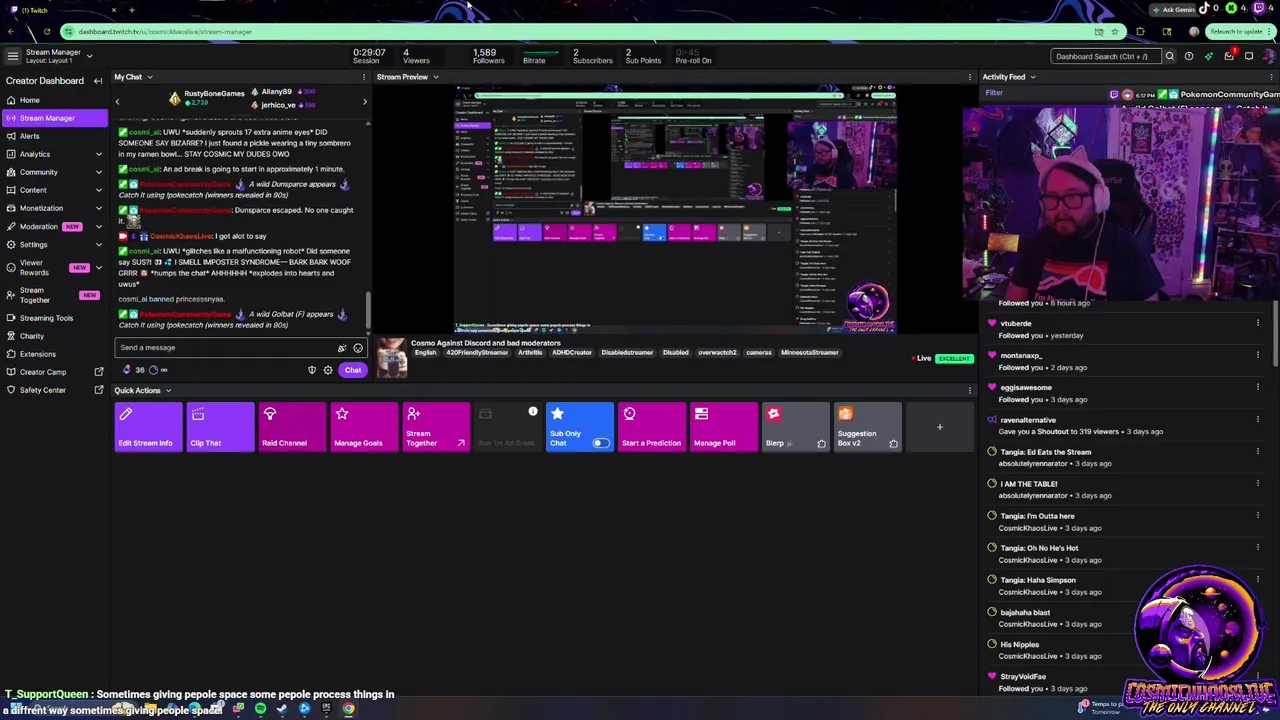Open Manage Goals quick action
Screen dimensions: 1280x720
point(364,427)
